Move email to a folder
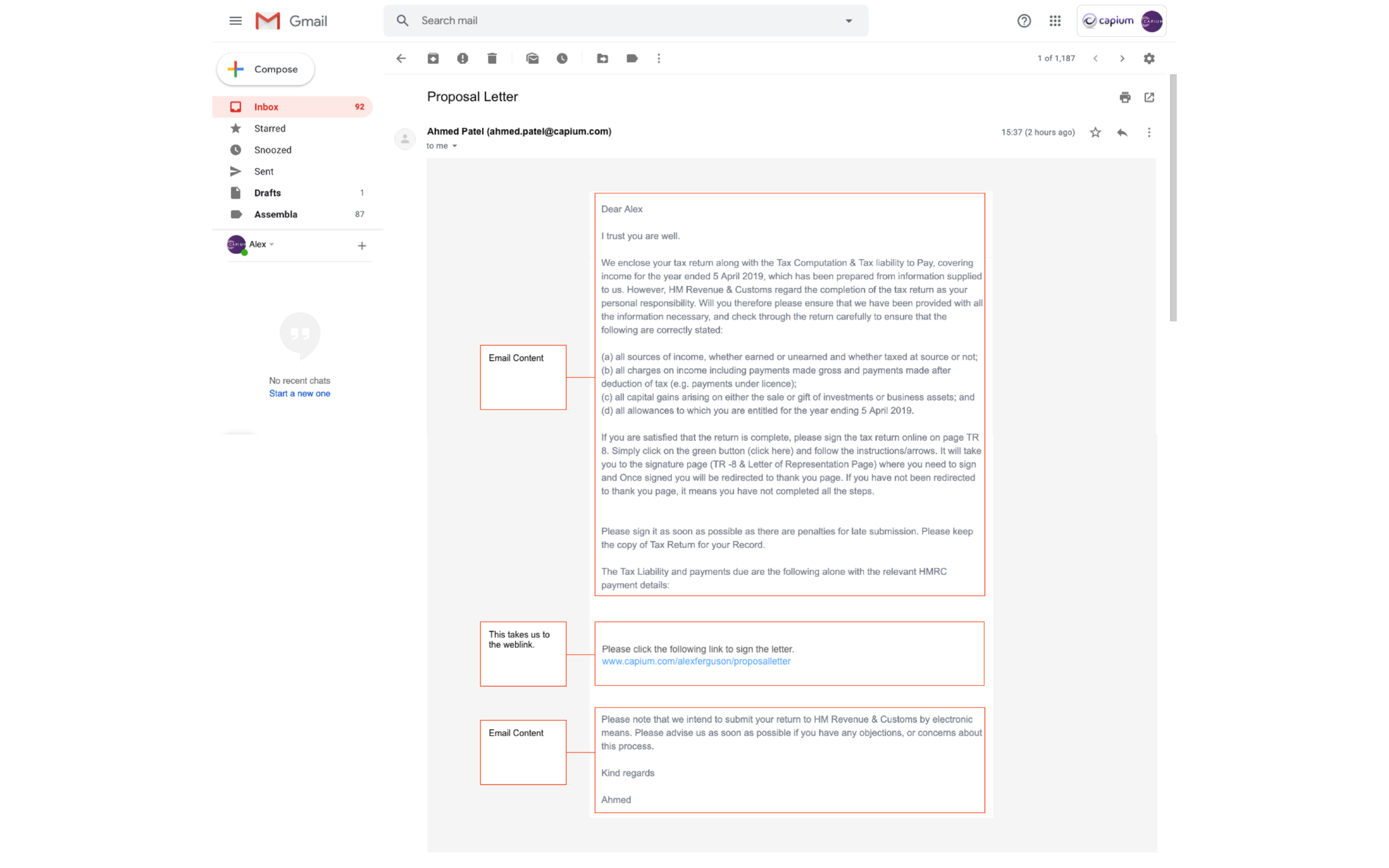 click(x=602, y=58)
